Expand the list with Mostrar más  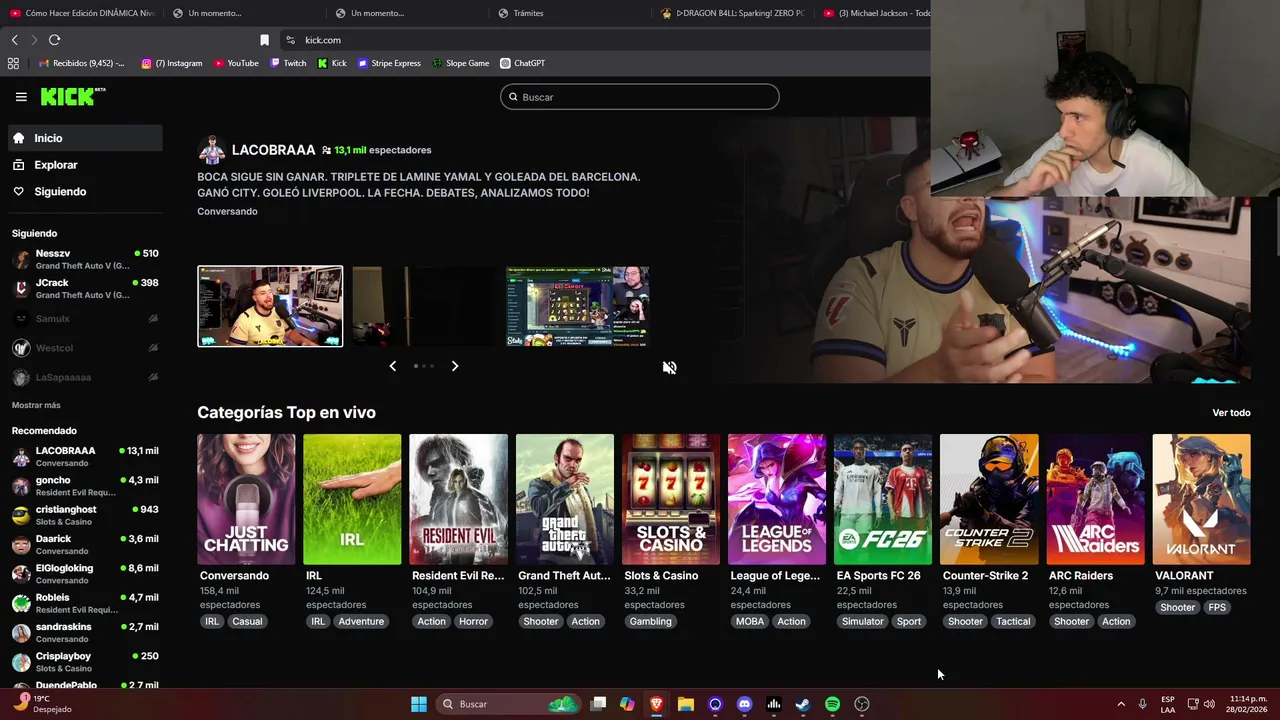(36, 405)
